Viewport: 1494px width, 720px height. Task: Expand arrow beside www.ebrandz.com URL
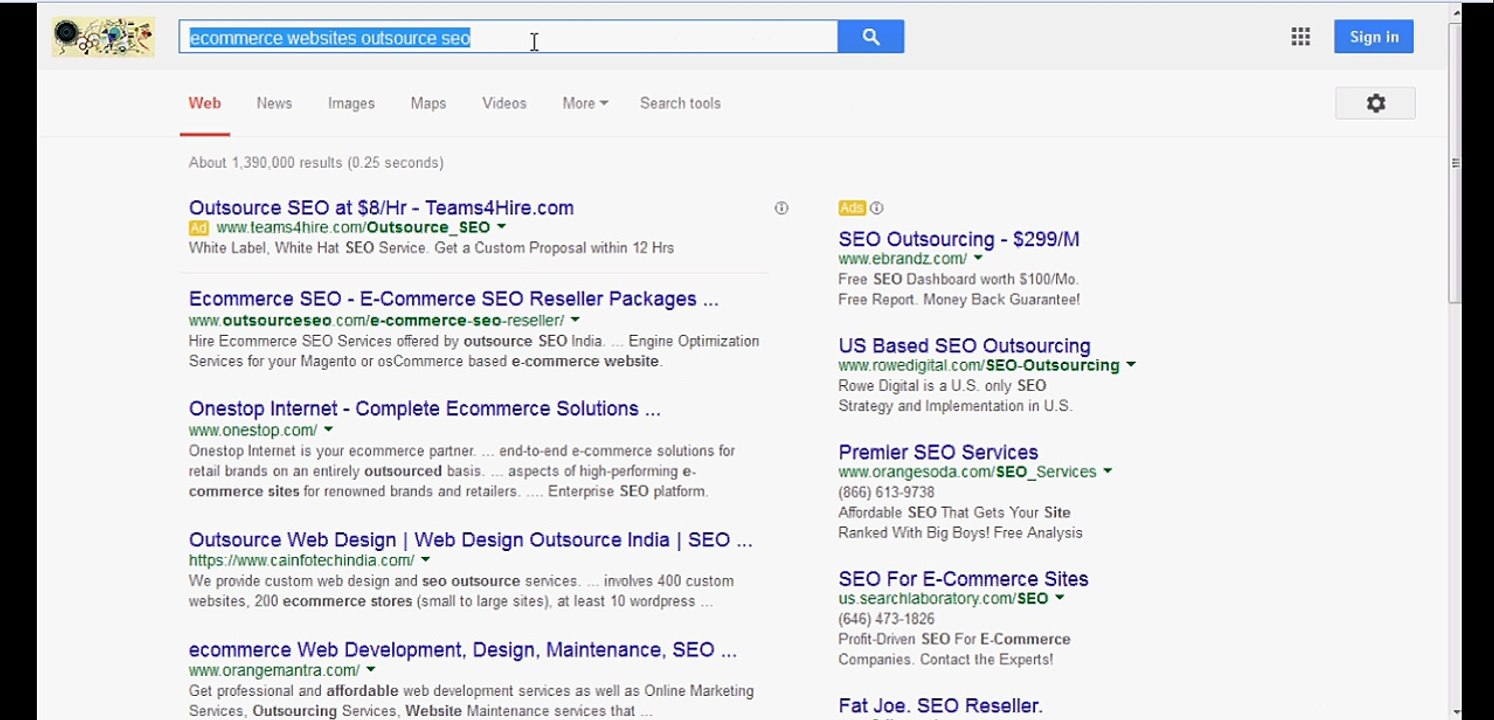pyautogui.click(x=978, y=259)
